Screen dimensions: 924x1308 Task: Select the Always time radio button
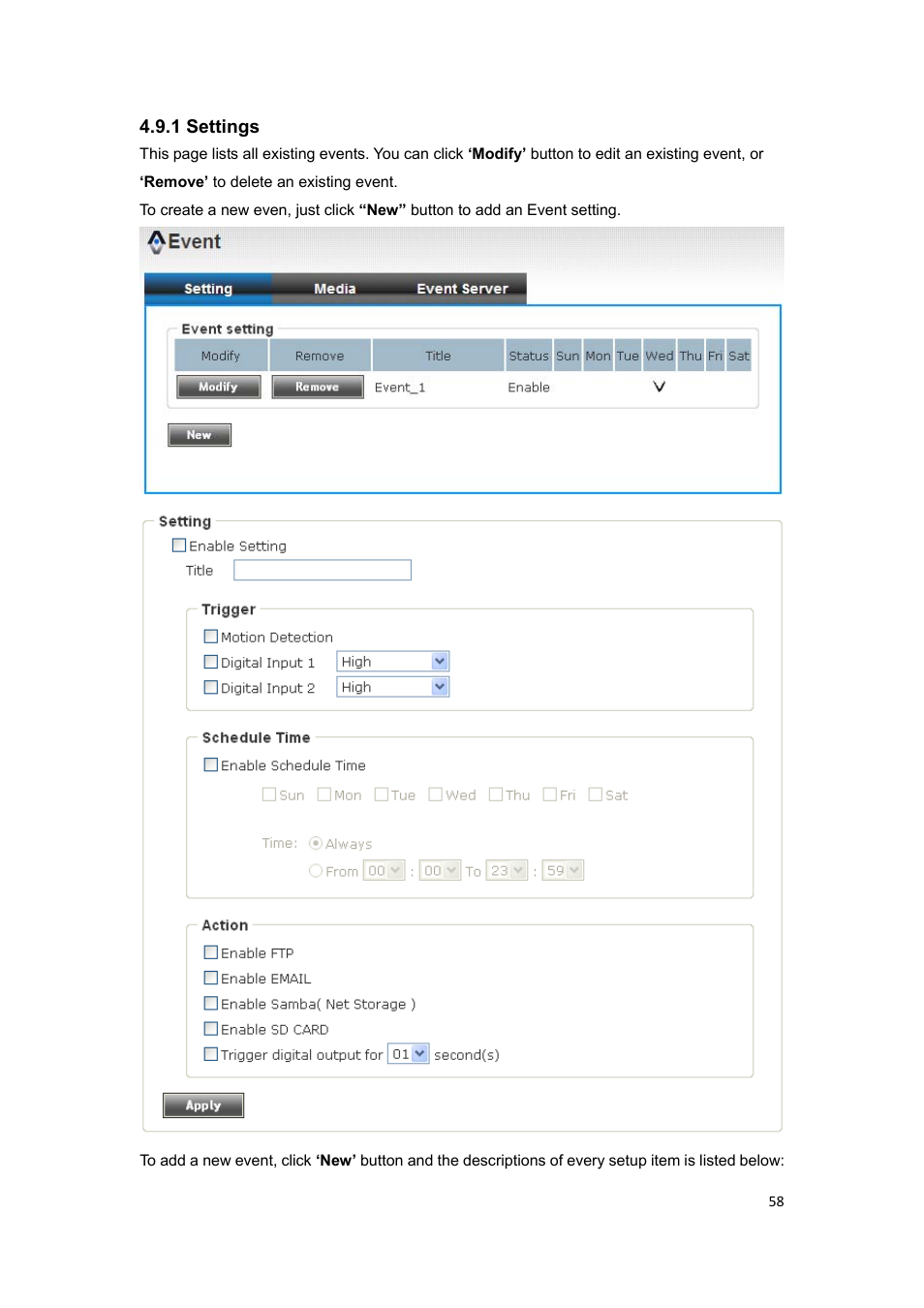316,843
